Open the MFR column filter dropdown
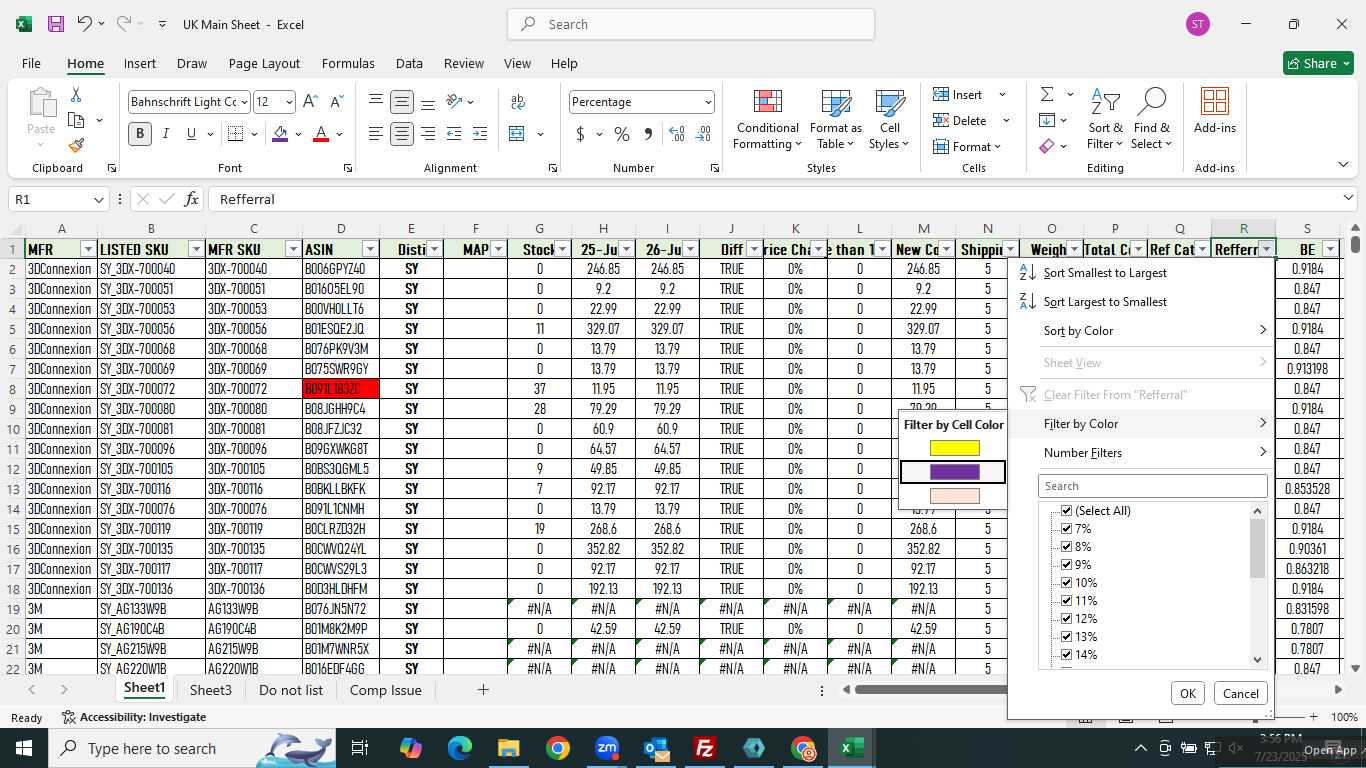The image size is (1366, 768). [x=88, y=249]
